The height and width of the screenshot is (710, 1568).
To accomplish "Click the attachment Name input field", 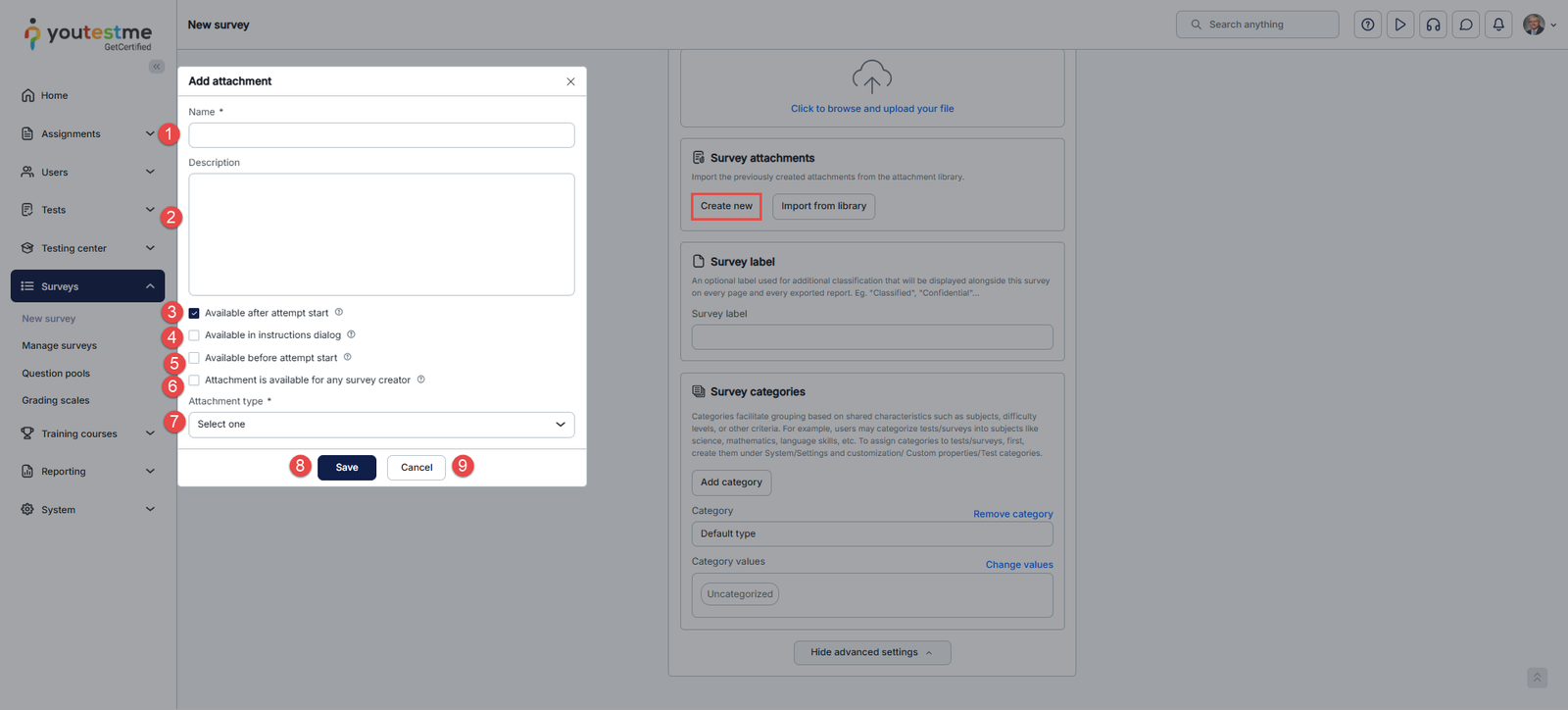I will [x=381, y=135].
